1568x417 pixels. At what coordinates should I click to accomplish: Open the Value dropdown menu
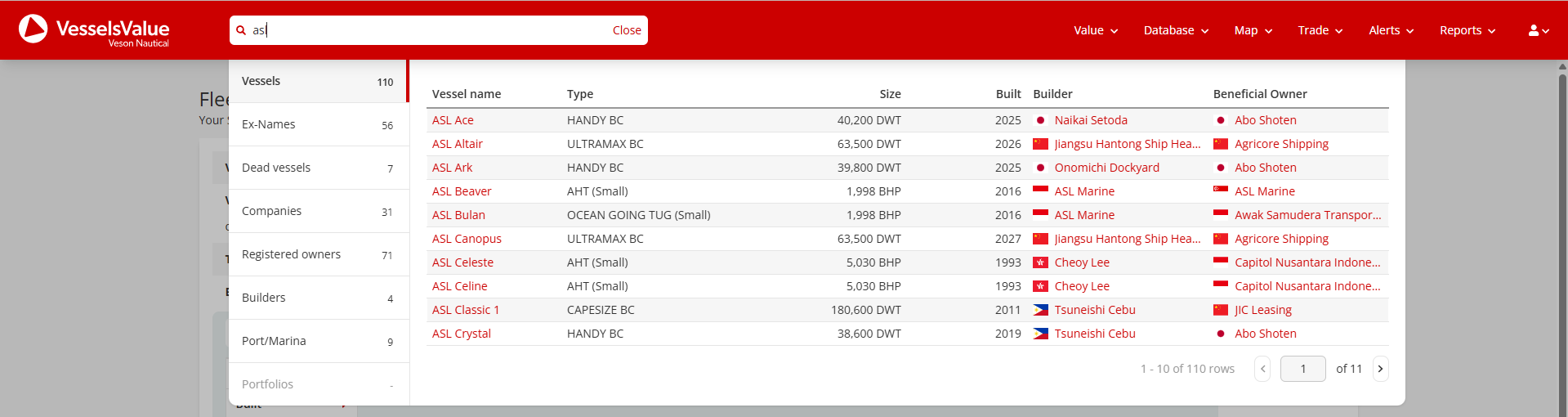point(1096,30)
